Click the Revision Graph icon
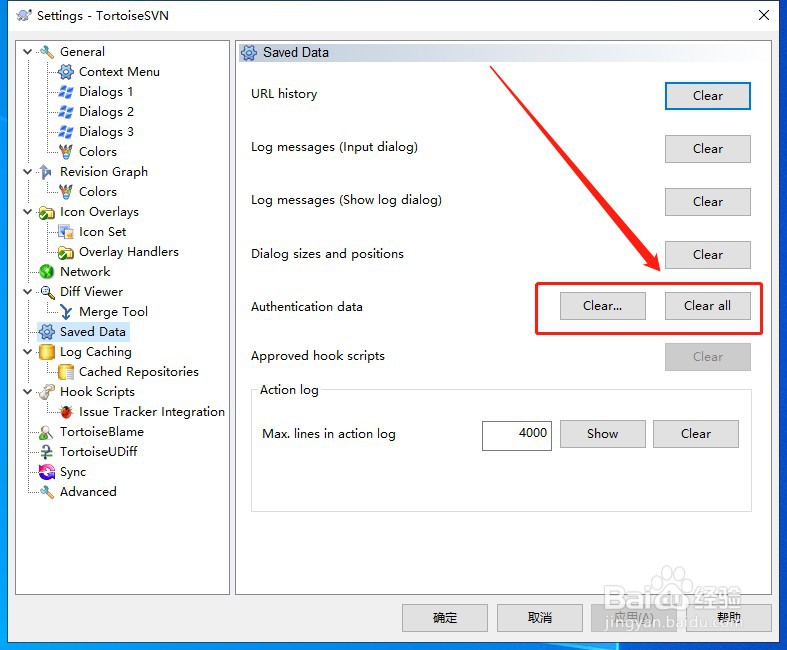787x650 pixels. pos(46,172)
